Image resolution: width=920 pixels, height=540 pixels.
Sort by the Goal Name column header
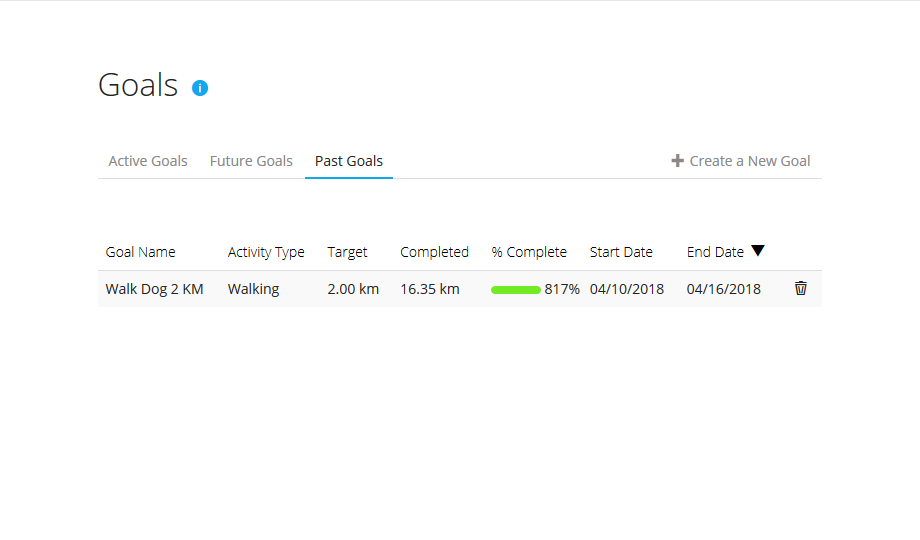[x=140, y=252]
